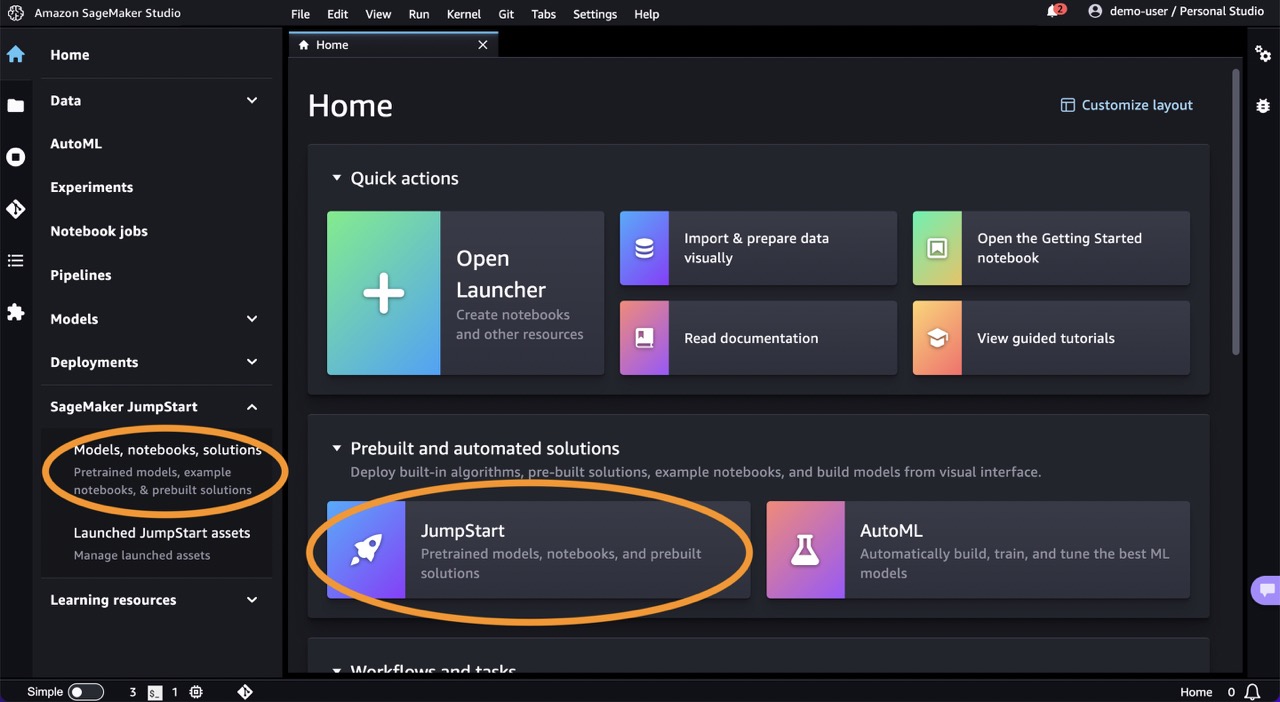Click the Home icon in left sidebar
Viewport: 1280px width, 702px height.
tap(16, 54)
